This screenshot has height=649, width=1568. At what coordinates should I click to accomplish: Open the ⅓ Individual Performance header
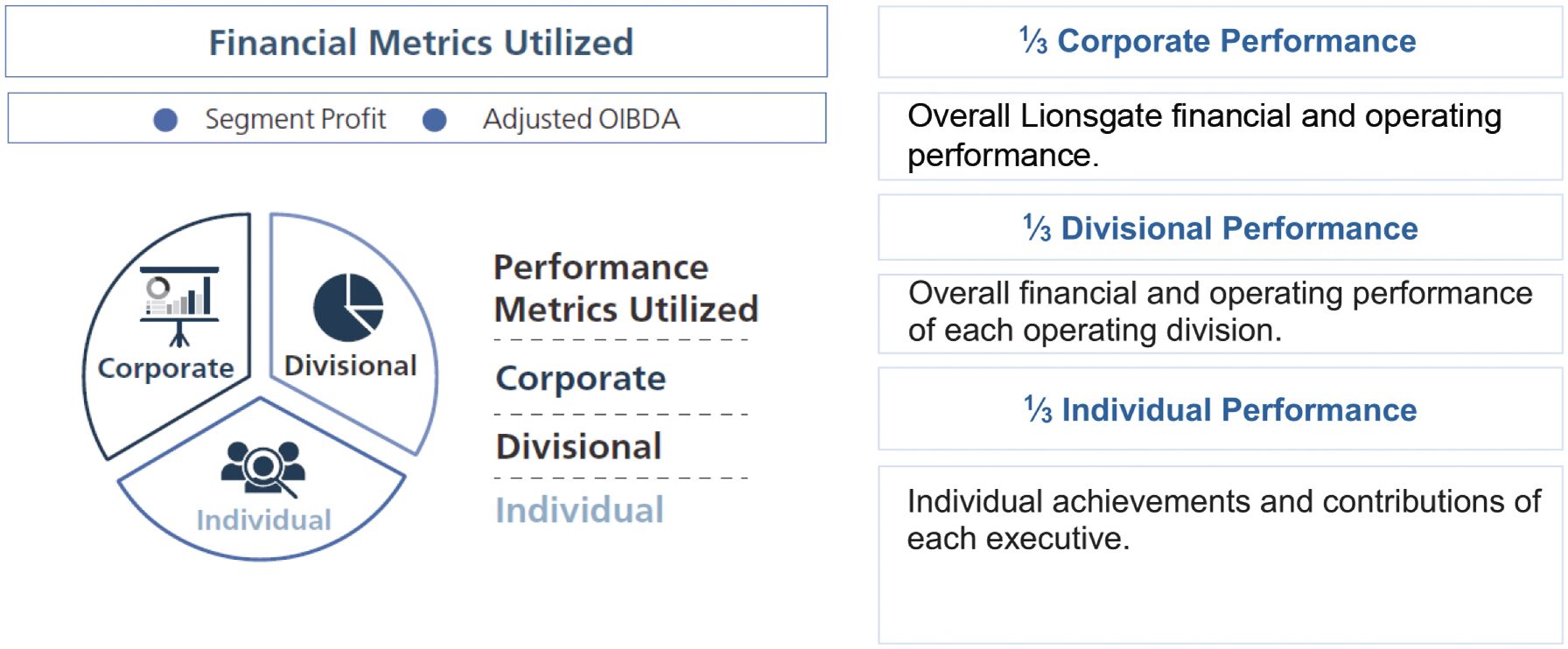pyautogui.click(x=1220, y=409)
